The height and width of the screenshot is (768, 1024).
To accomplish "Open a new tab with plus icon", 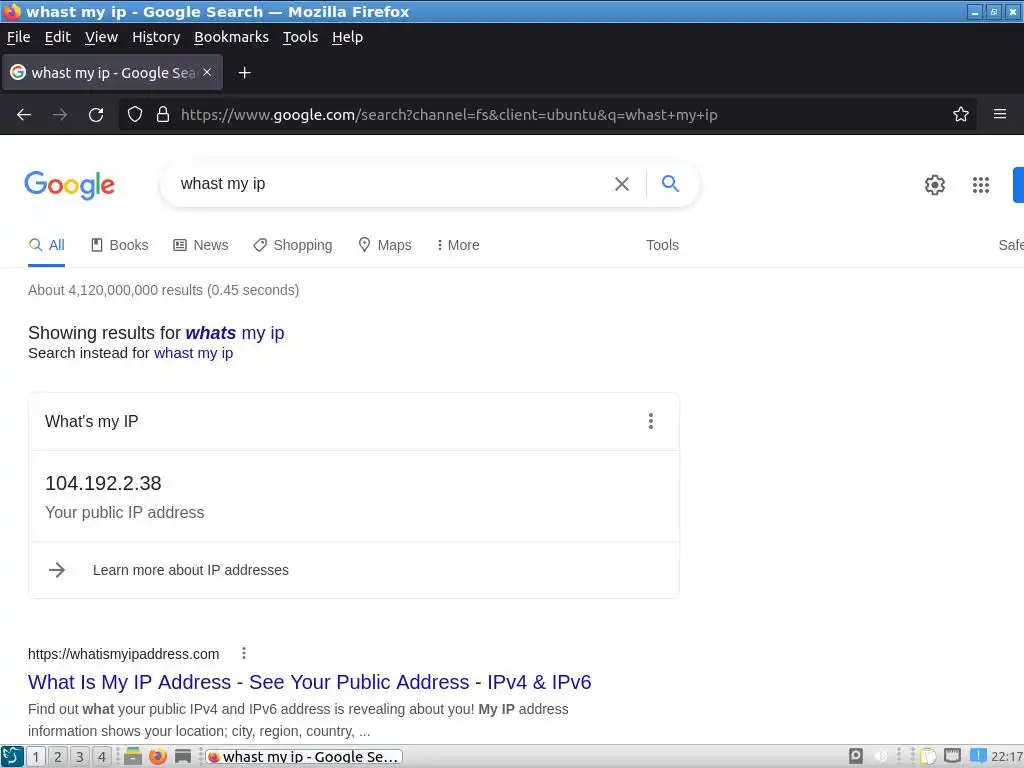I will 244,72.
